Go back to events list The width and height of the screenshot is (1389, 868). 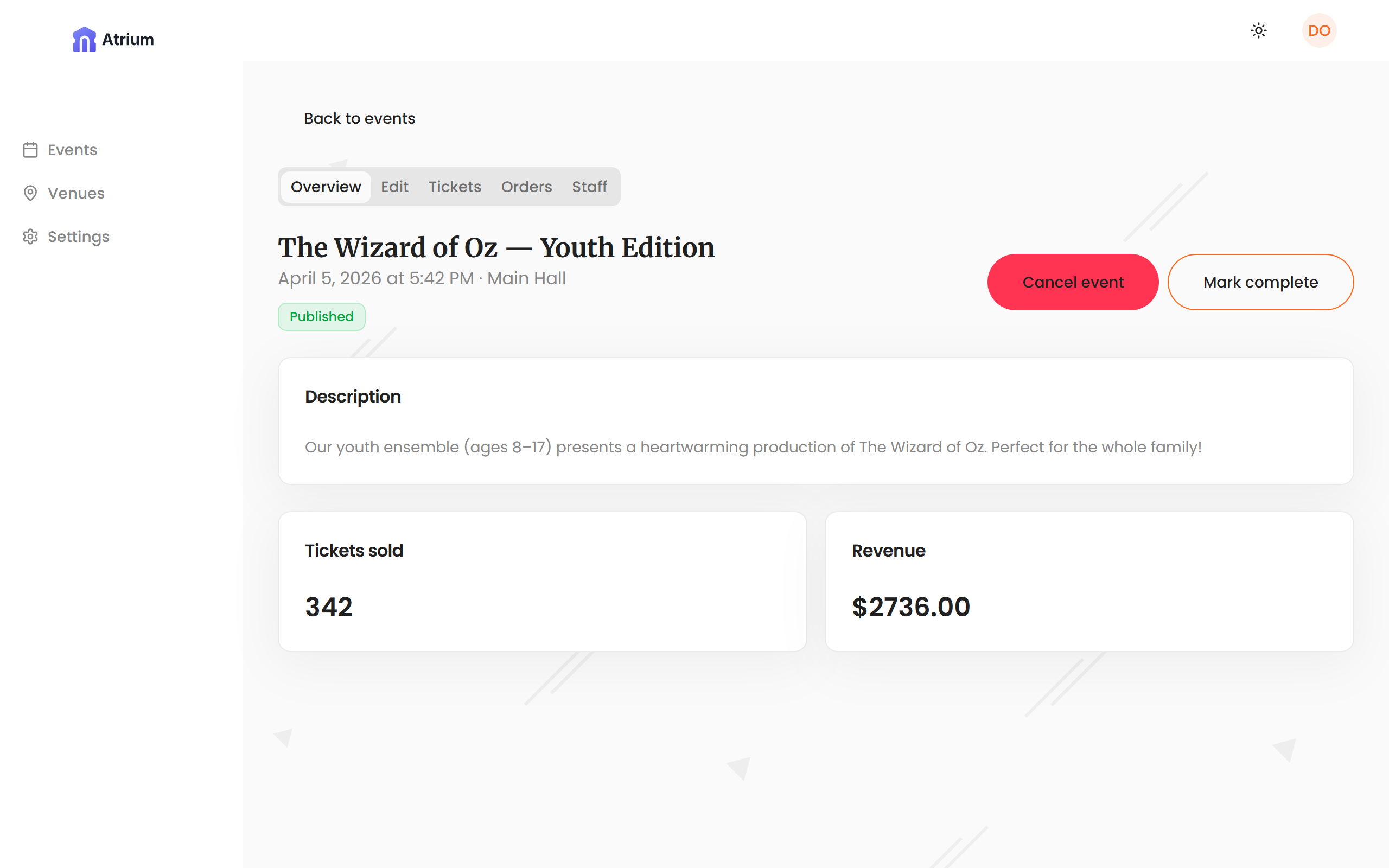[x=359, y=118]
